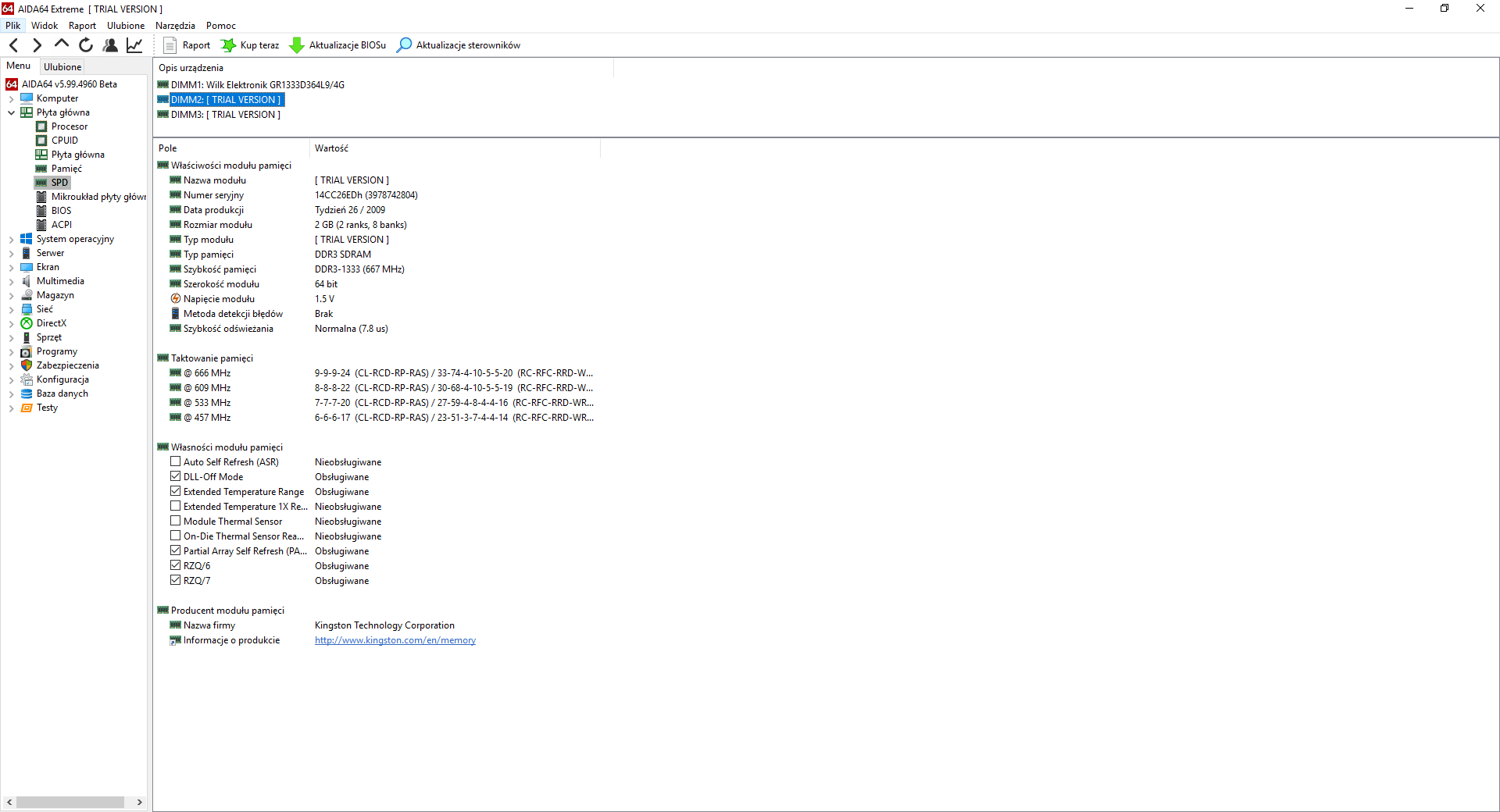Click the sidebar horizontal scrollbar thumb
1500x812 pixels.
pos(70,802)
